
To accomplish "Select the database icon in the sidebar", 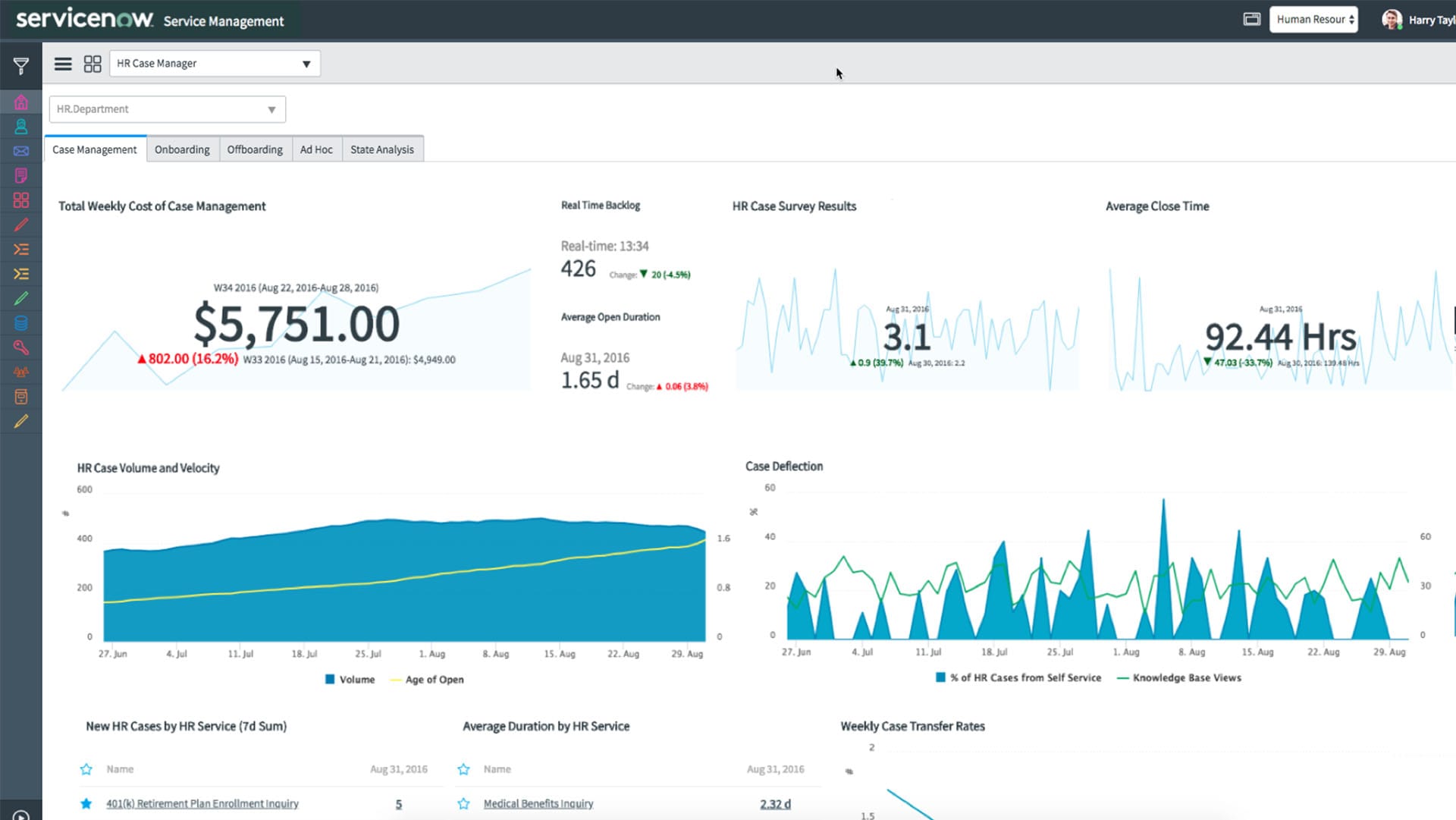I will tap(21, 322).
